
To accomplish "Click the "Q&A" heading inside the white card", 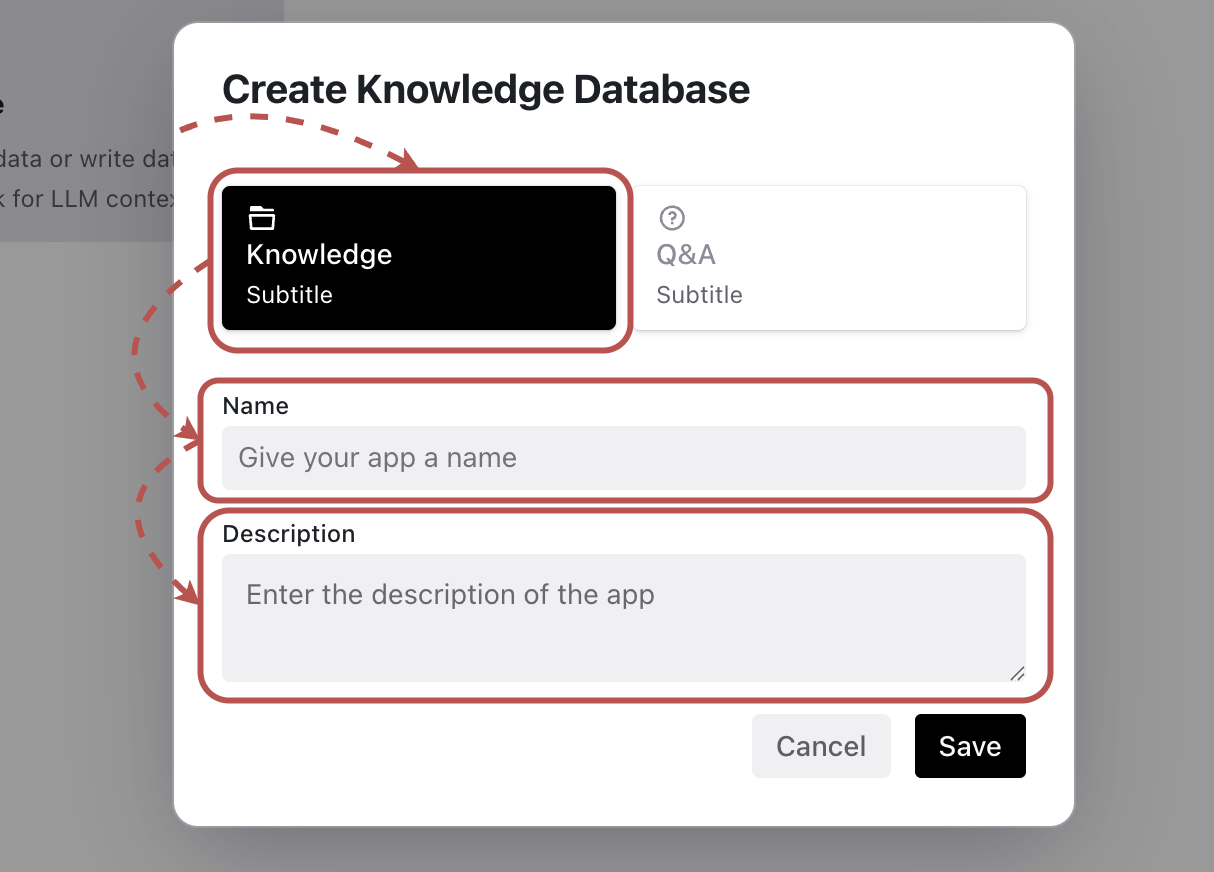I will click(686, 254).
